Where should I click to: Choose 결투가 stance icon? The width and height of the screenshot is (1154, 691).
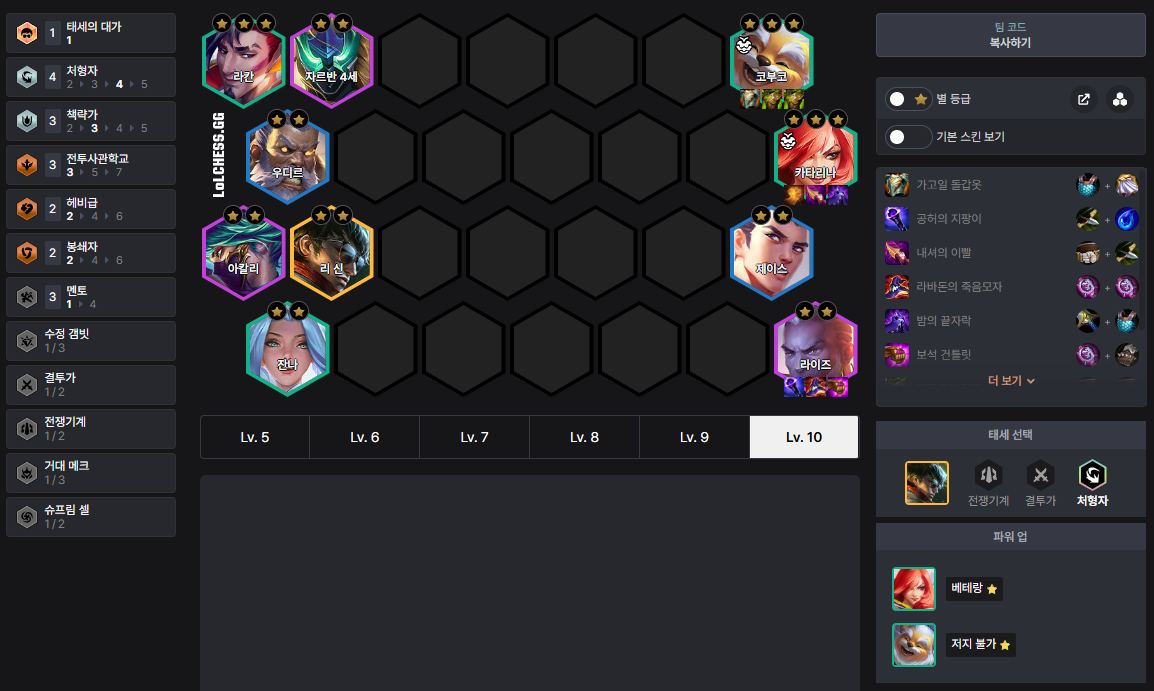(x=1041, y=483)
